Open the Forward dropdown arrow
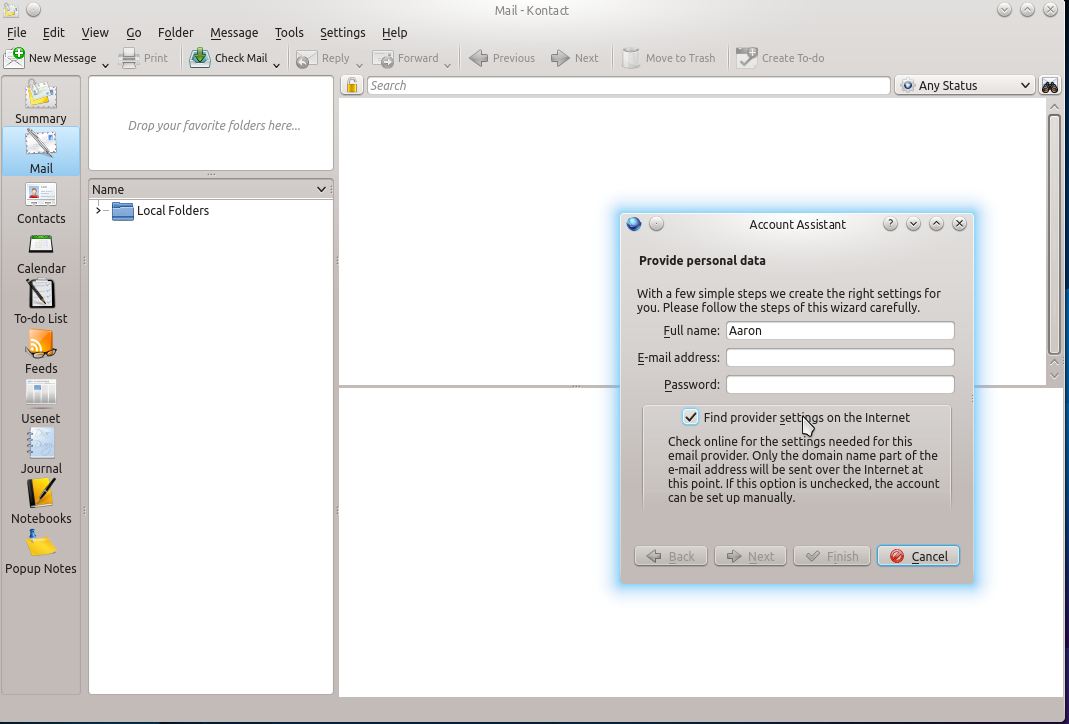Image resolution: width=1069 pixels, height=724 pixels. (447, 65)
